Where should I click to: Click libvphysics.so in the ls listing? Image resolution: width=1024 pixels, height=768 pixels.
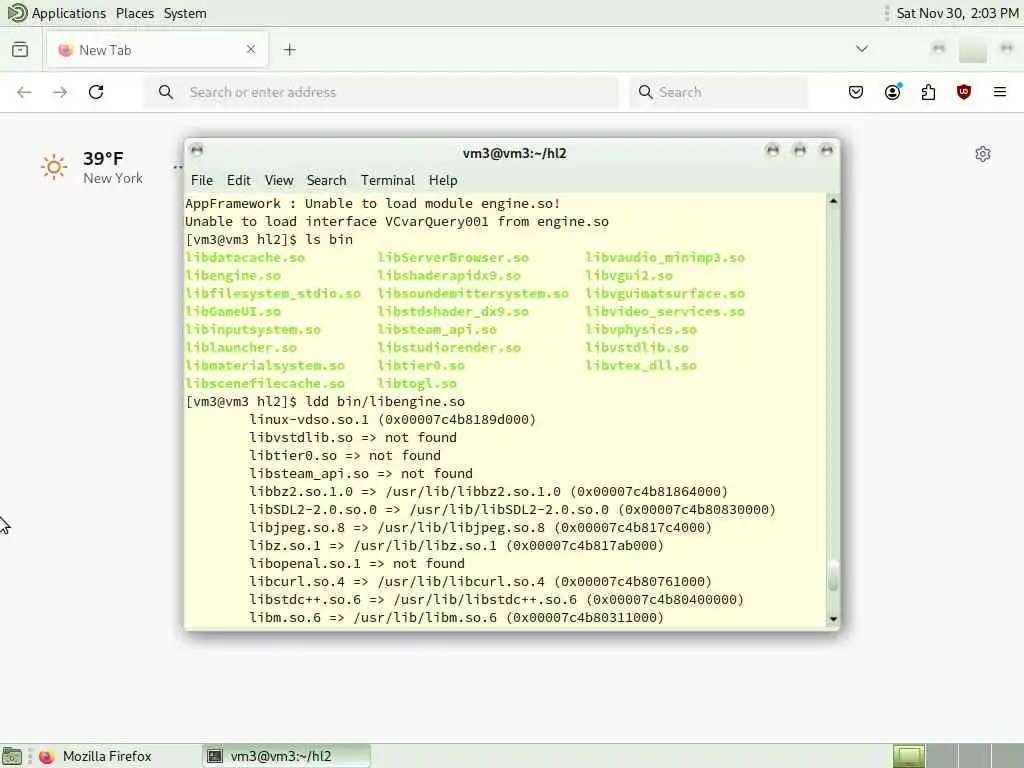pos(641,330)
